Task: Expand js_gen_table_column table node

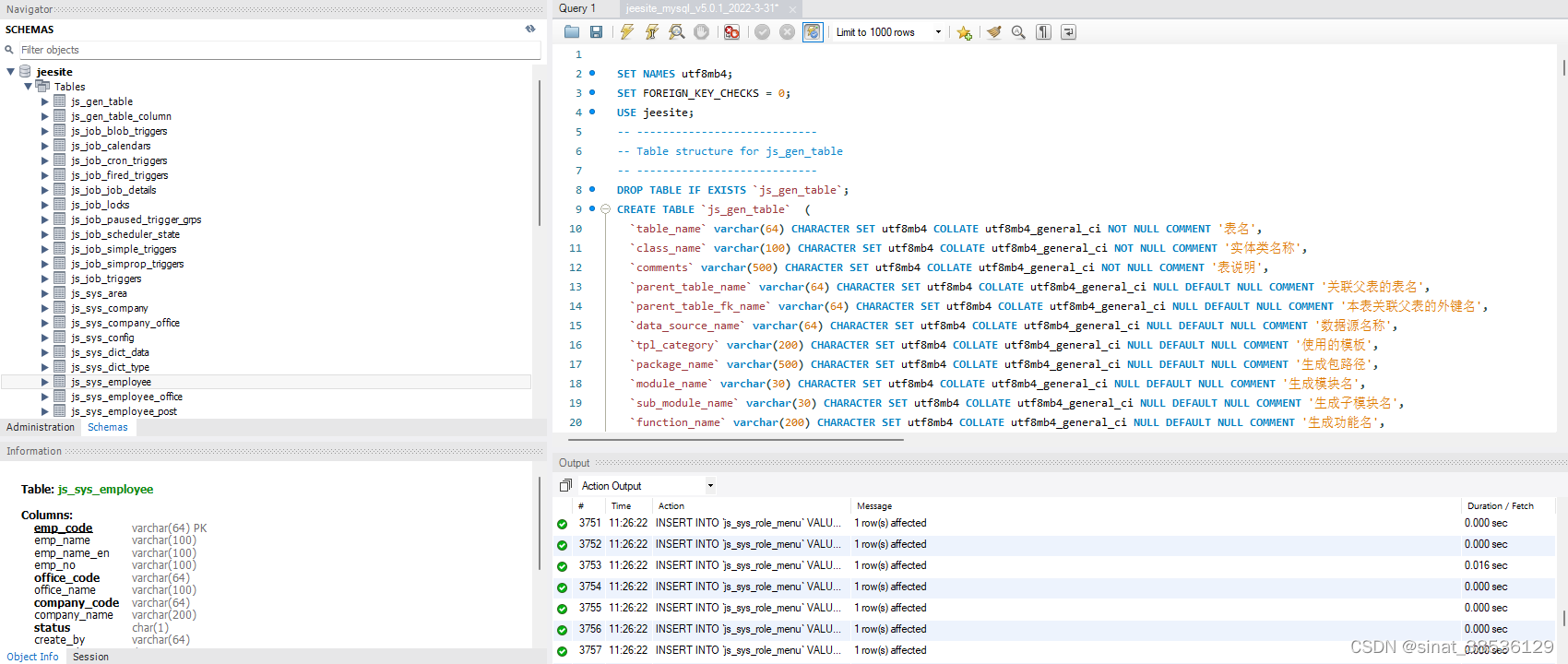Action: [x=44, y=116]
